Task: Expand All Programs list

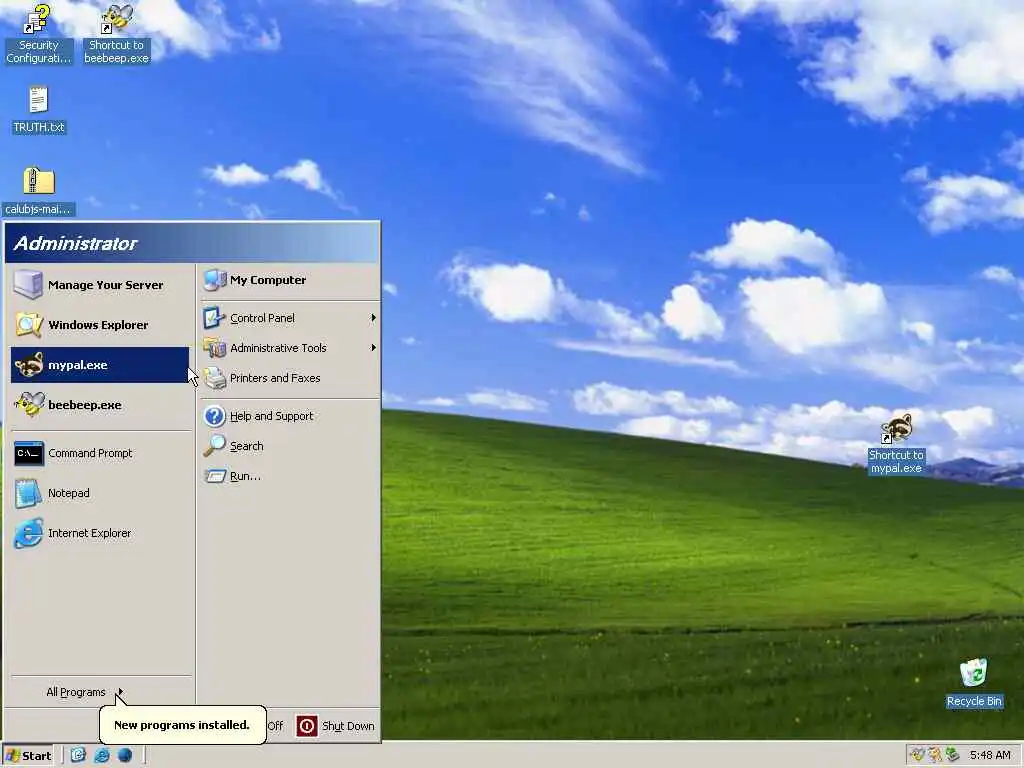Action: pyautogui.click(x=85, y=692)
